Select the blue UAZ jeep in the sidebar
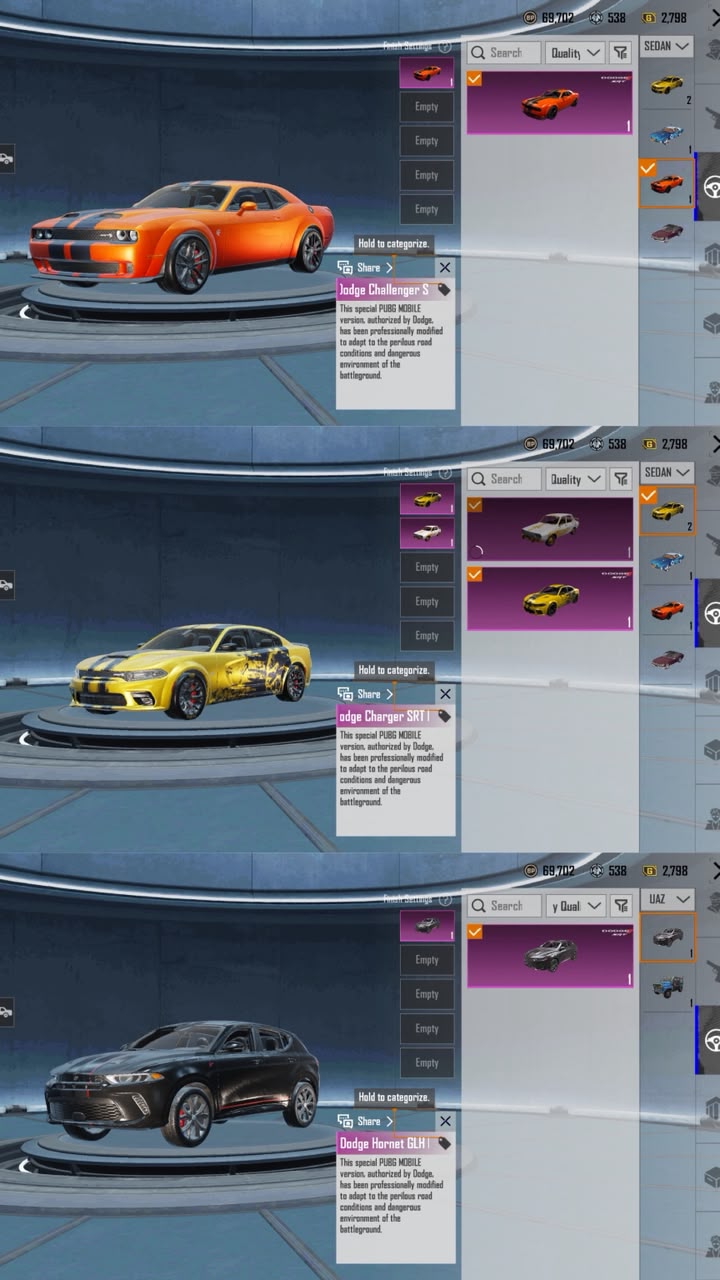720x1280 pixels. pyautogui.click(x=667, y=986)
